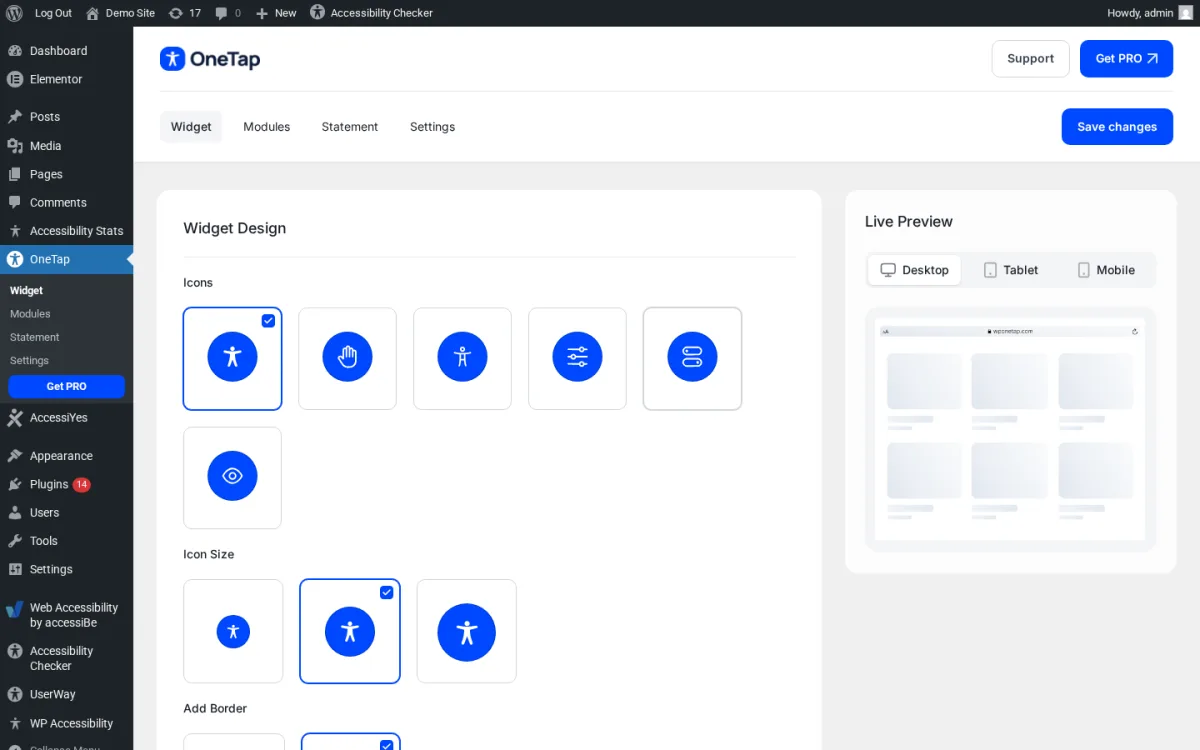Click Howdy, admin account menu
Viewport: 1200px width, 750px height.
coord(1150,13)
